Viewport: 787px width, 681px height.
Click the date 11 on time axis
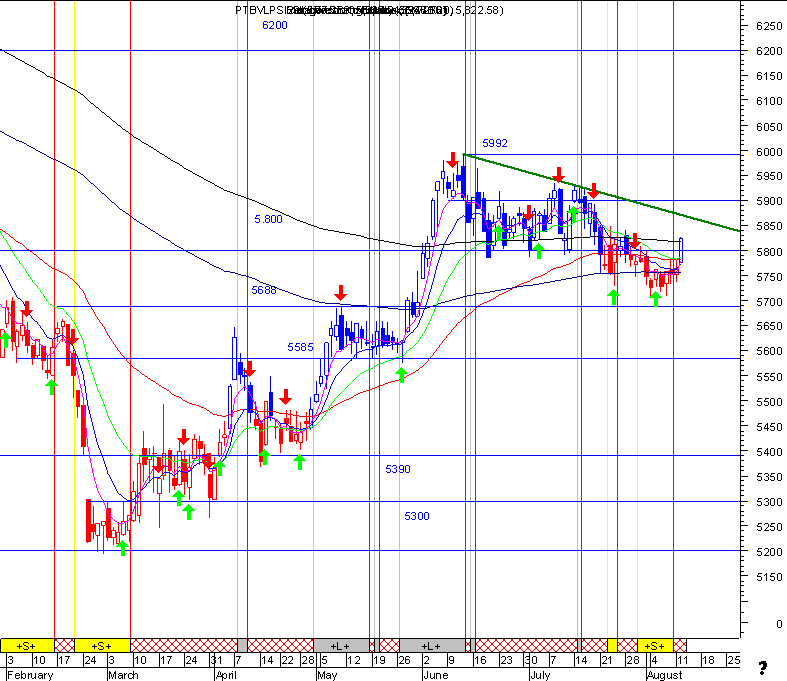(683, 660)
